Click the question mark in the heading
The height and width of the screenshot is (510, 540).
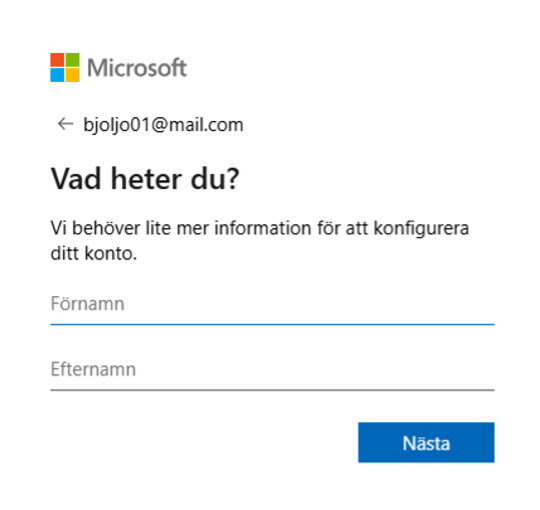pos(233,178)
